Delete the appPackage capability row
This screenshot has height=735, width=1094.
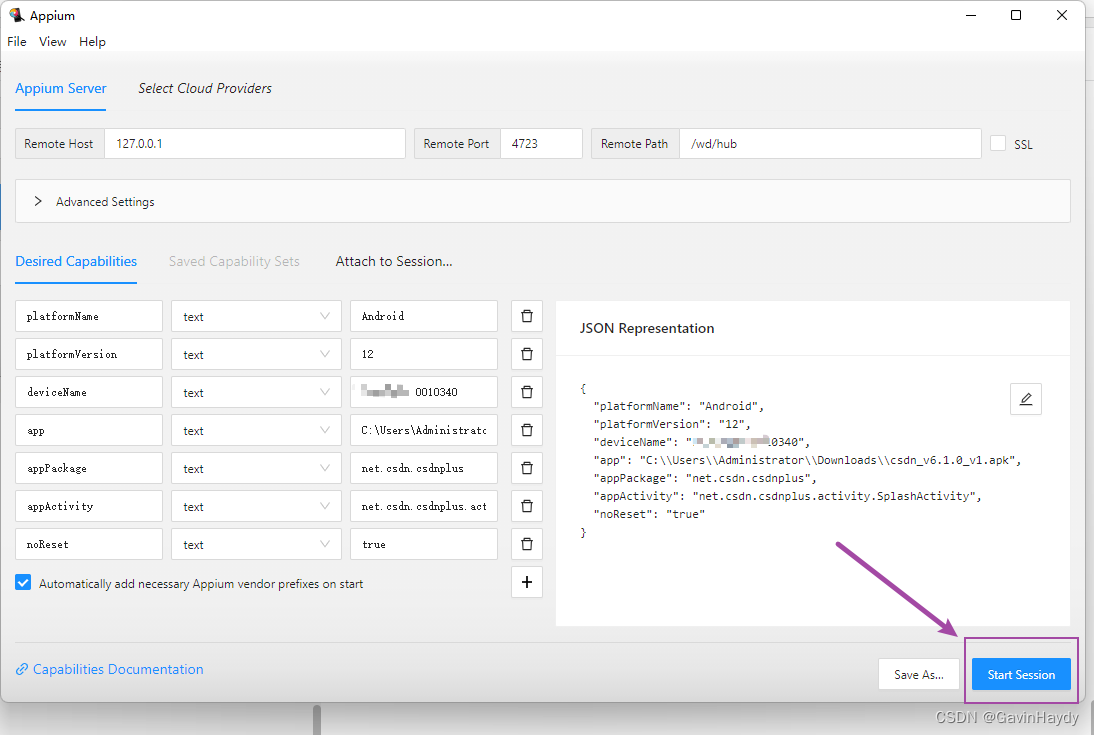527,468
